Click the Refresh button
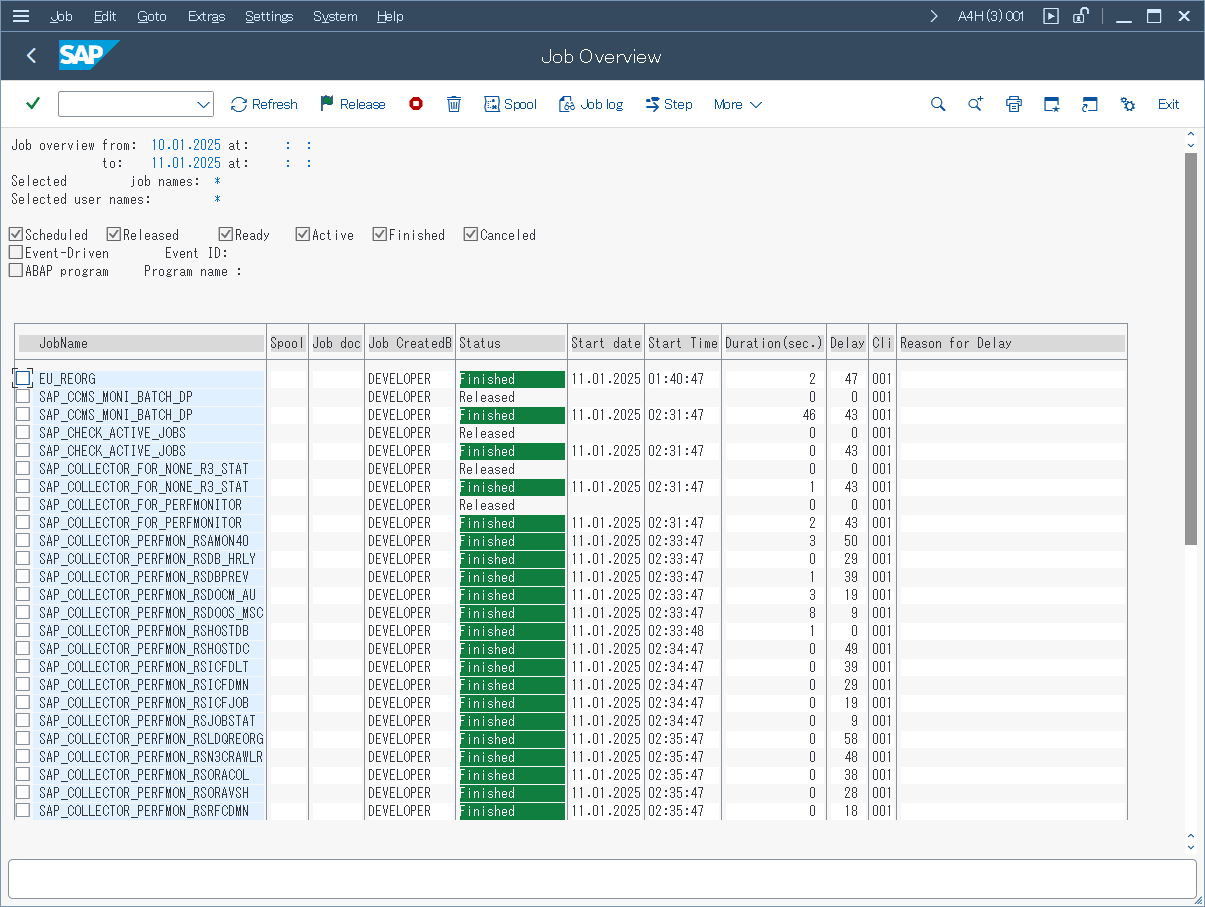Viewport: 1205px width, 907px height. pyautogui.click(x=264, y=104)
